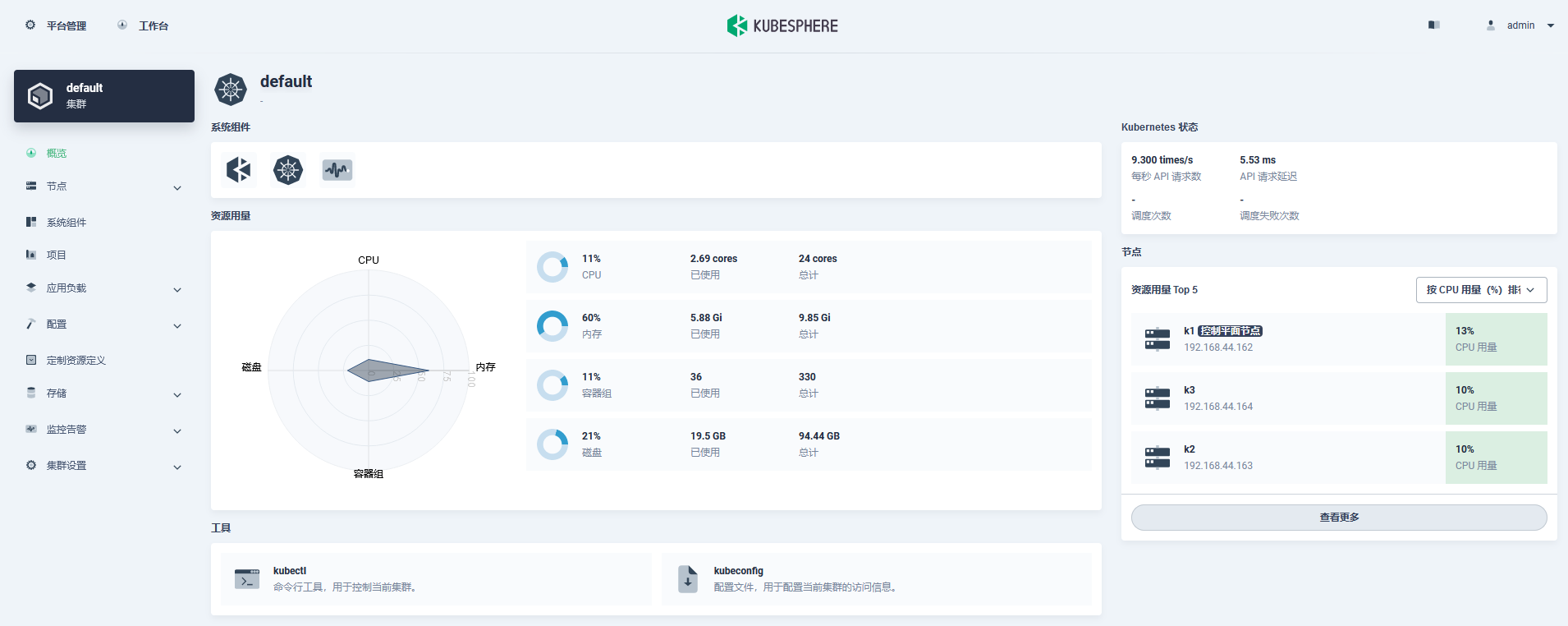The height and width of the screenshot is (626, 1568).
Task: Click the 存储 sidebar database icon
Action: tap(31, 393)
